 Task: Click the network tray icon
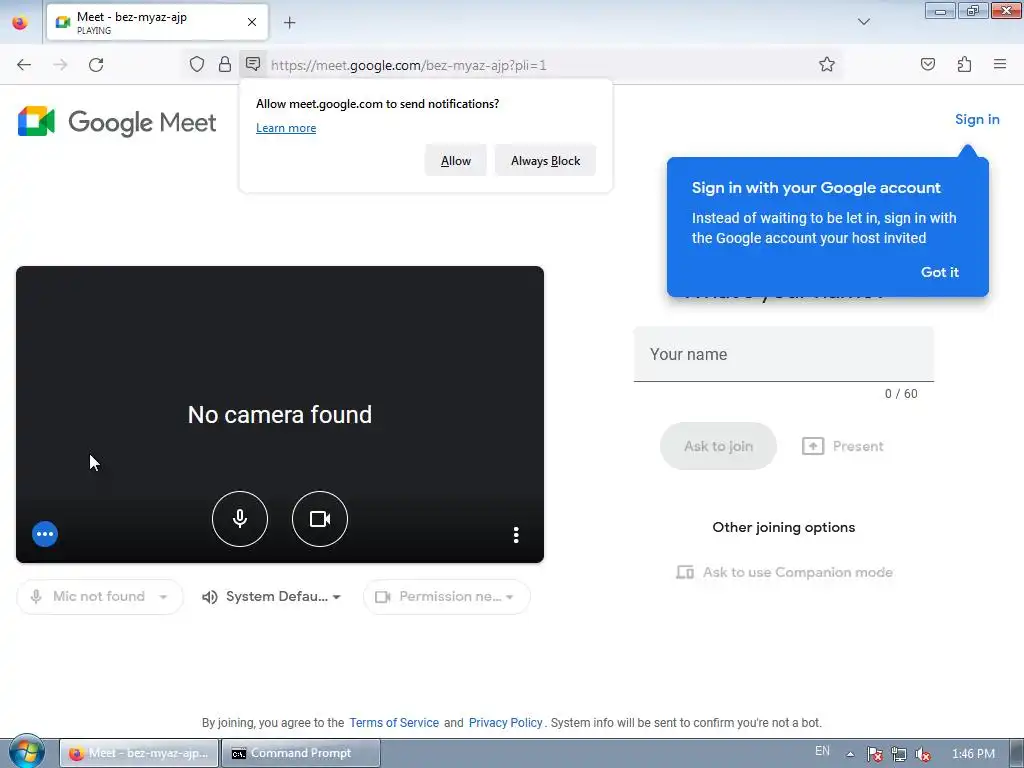tap(899, 754)
